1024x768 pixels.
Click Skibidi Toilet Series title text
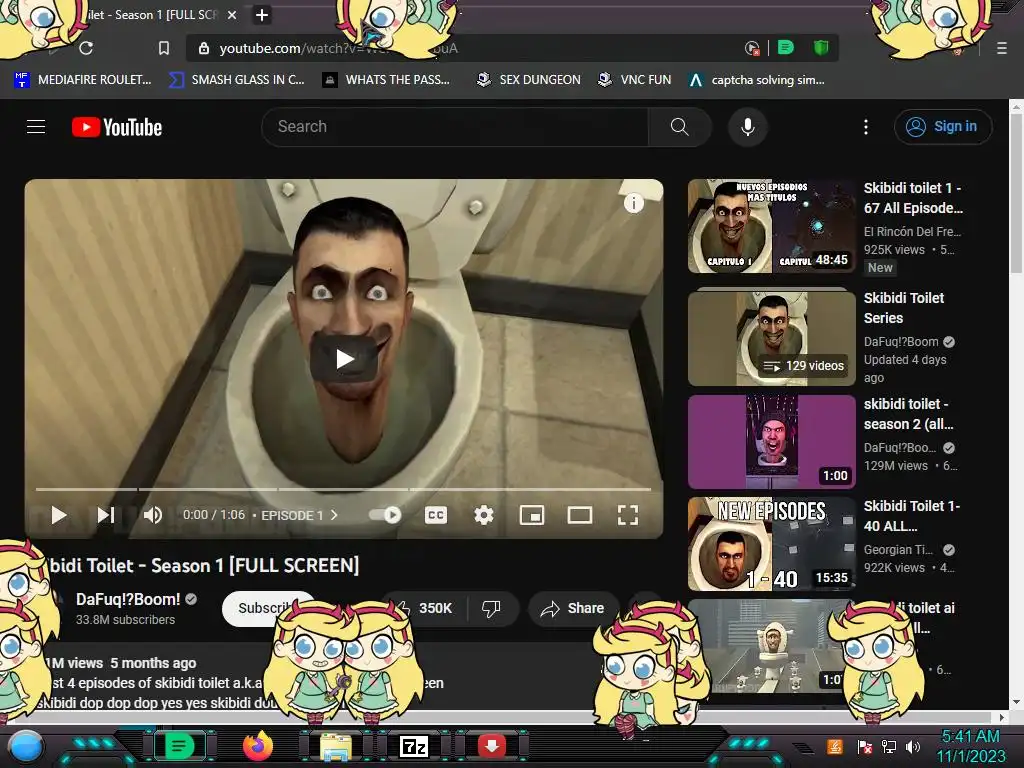click(x=904, y=308)
